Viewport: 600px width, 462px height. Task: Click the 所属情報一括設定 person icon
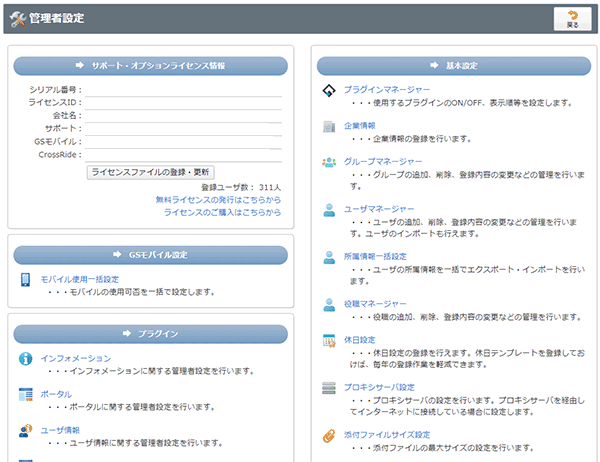point(329,258)
